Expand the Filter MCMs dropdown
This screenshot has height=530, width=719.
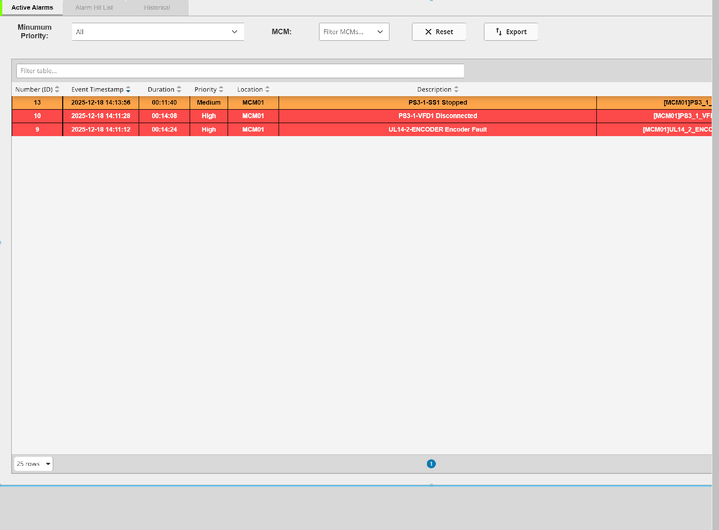pyautogui.click(x=354, y=32)
